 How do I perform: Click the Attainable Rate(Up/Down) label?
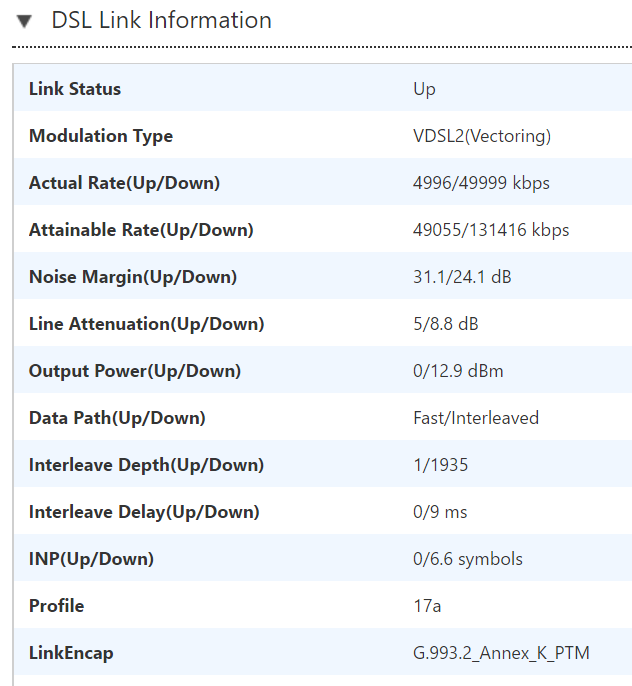click(141, 230)
